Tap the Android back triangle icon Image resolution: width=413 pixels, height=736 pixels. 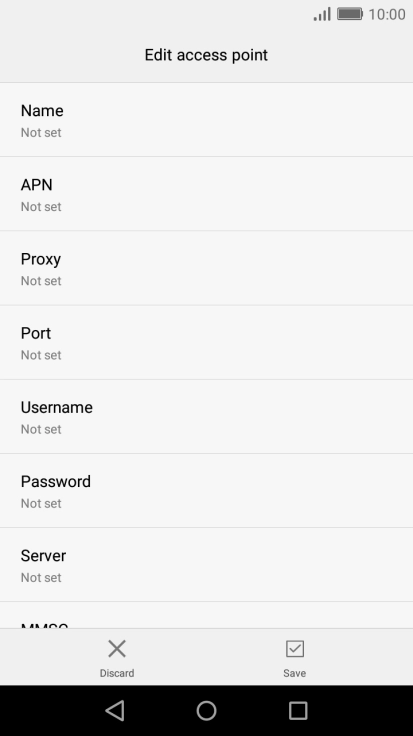tap(115, 710)
